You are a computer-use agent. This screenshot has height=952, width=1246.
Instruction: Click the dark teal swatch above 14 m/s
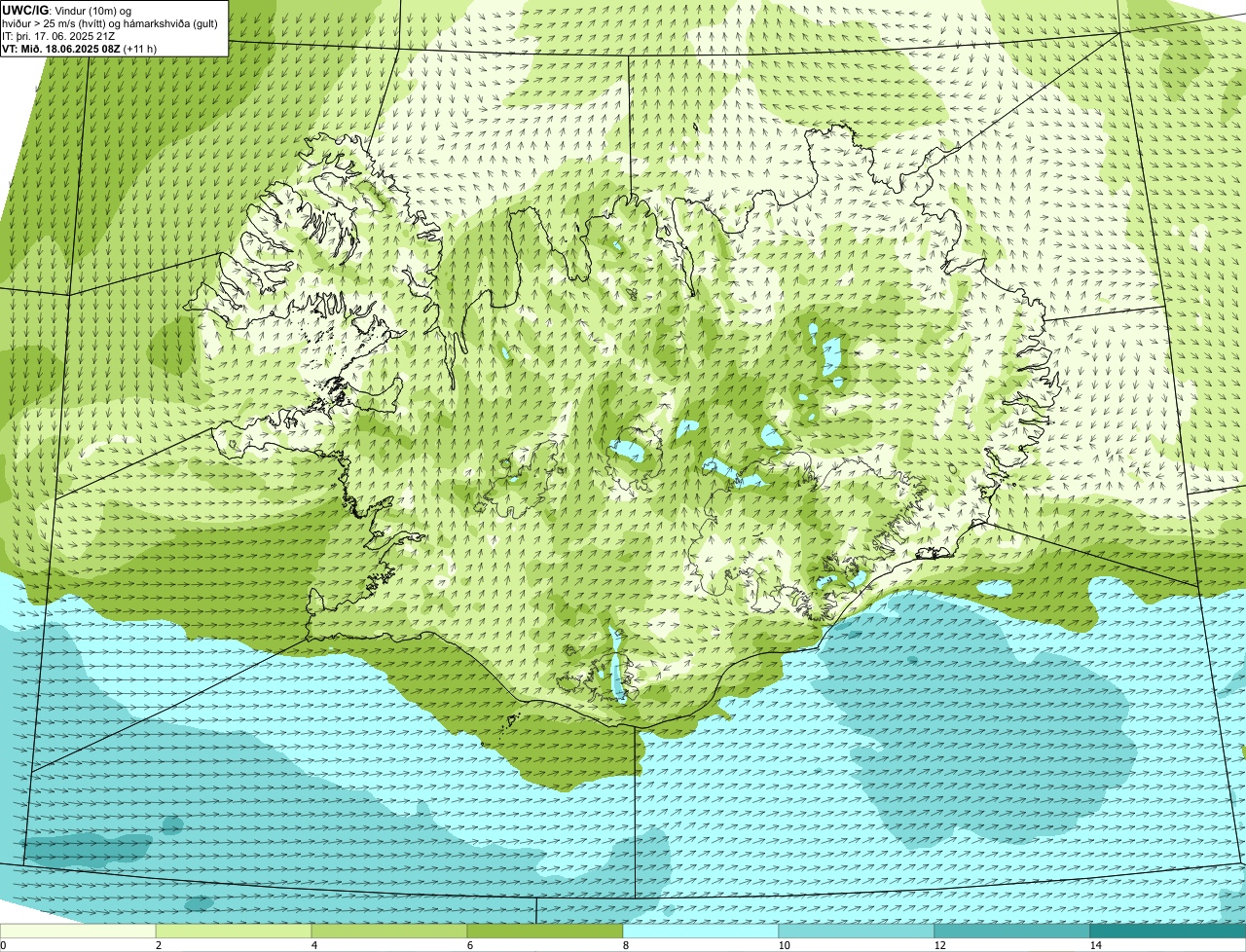click(x=1168, y=931)
